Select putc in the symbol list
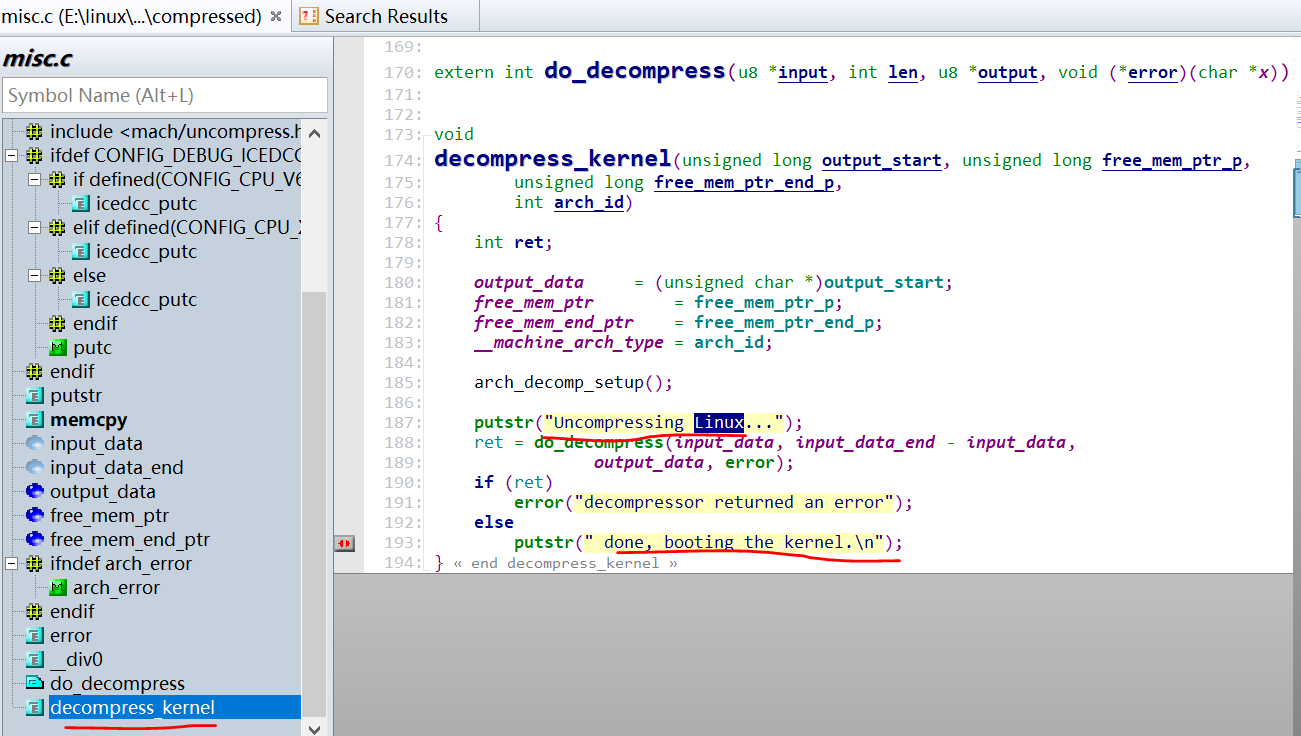The height and width of the screenshot is (736, 1301). tap(92, 348)
